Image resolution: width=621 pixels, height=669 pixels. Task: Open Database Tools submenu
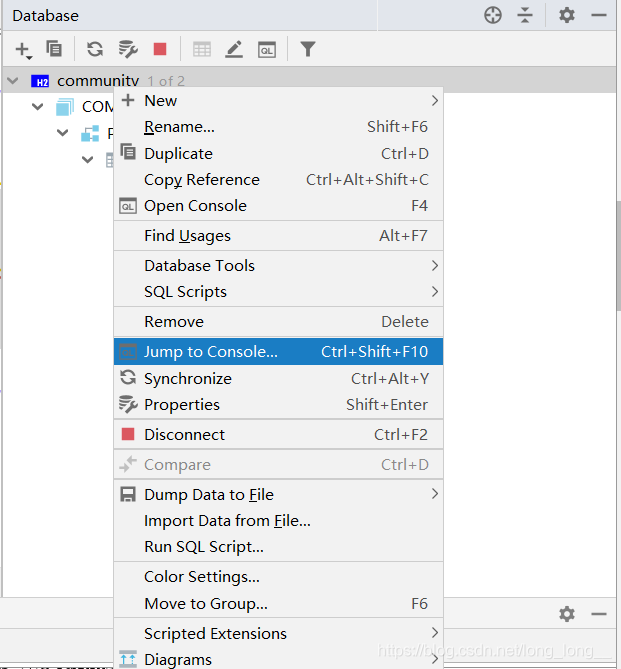(278, 265)
